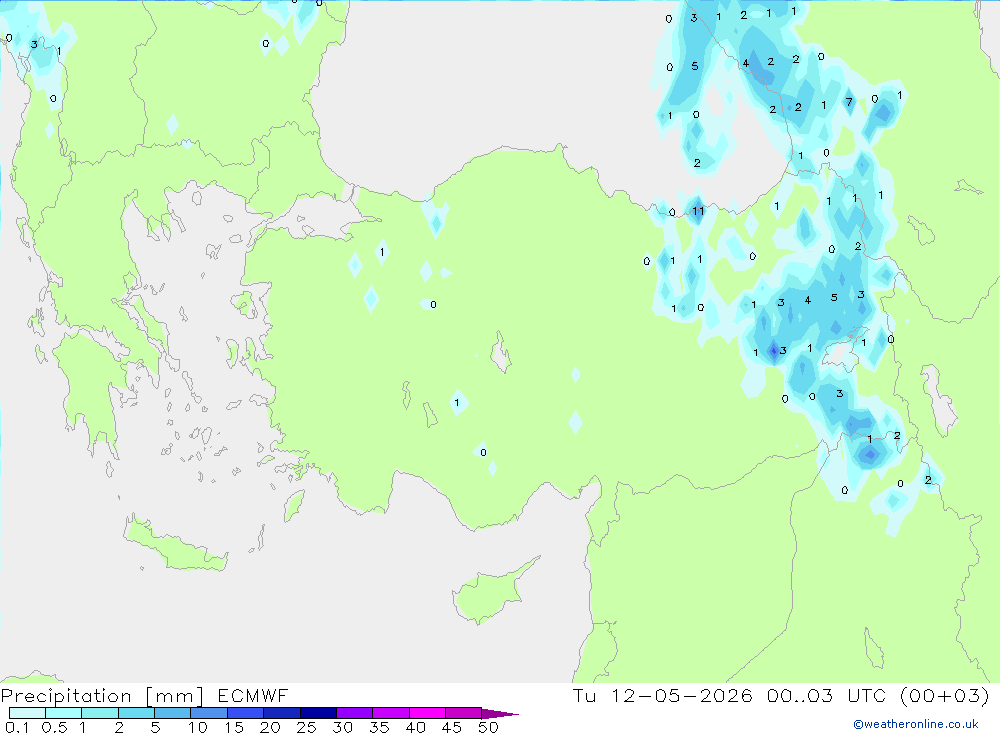1000x733 pixels.
Task: Open the weatheronline.co.uk link
Action: 916,724
